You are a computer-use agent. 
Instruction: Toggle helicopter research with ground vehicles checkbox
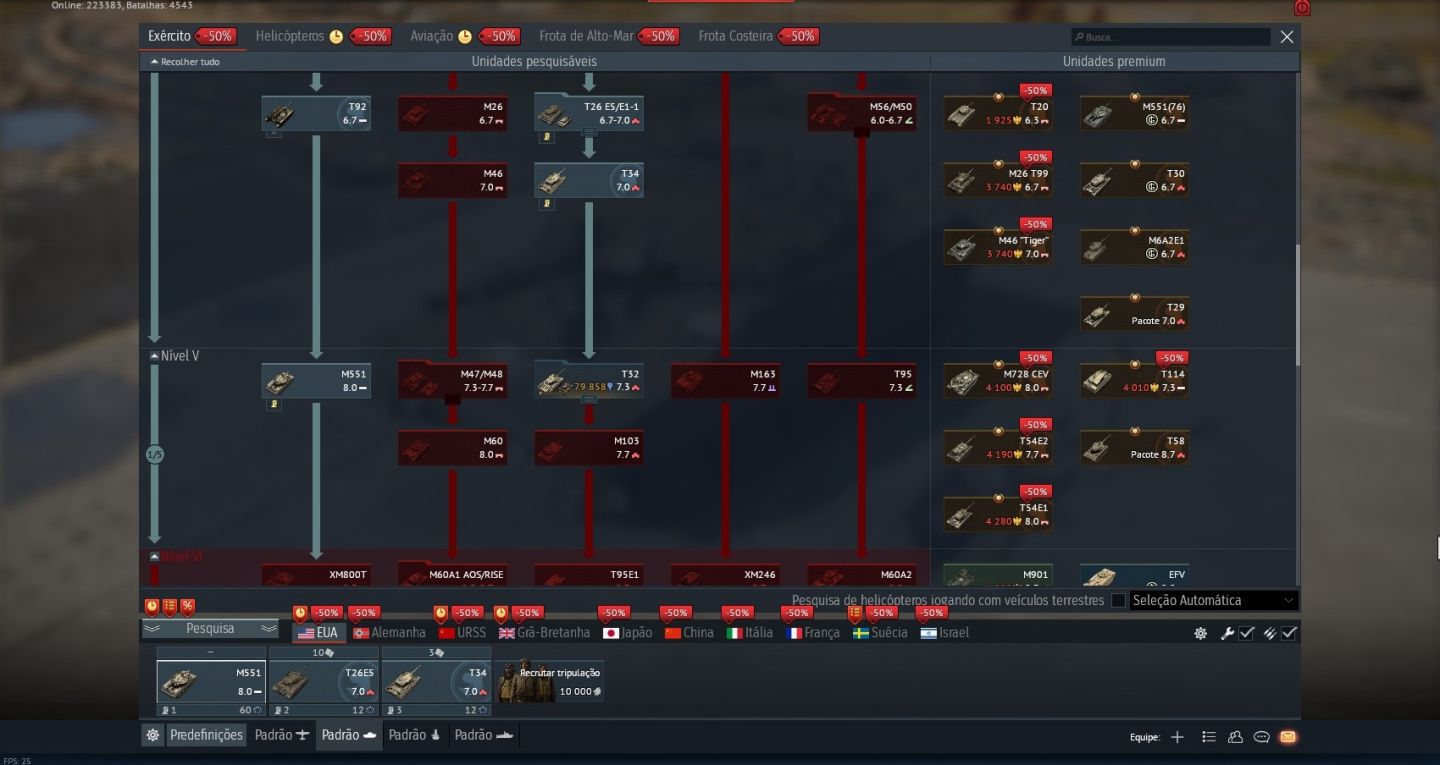click(1118, 601)
